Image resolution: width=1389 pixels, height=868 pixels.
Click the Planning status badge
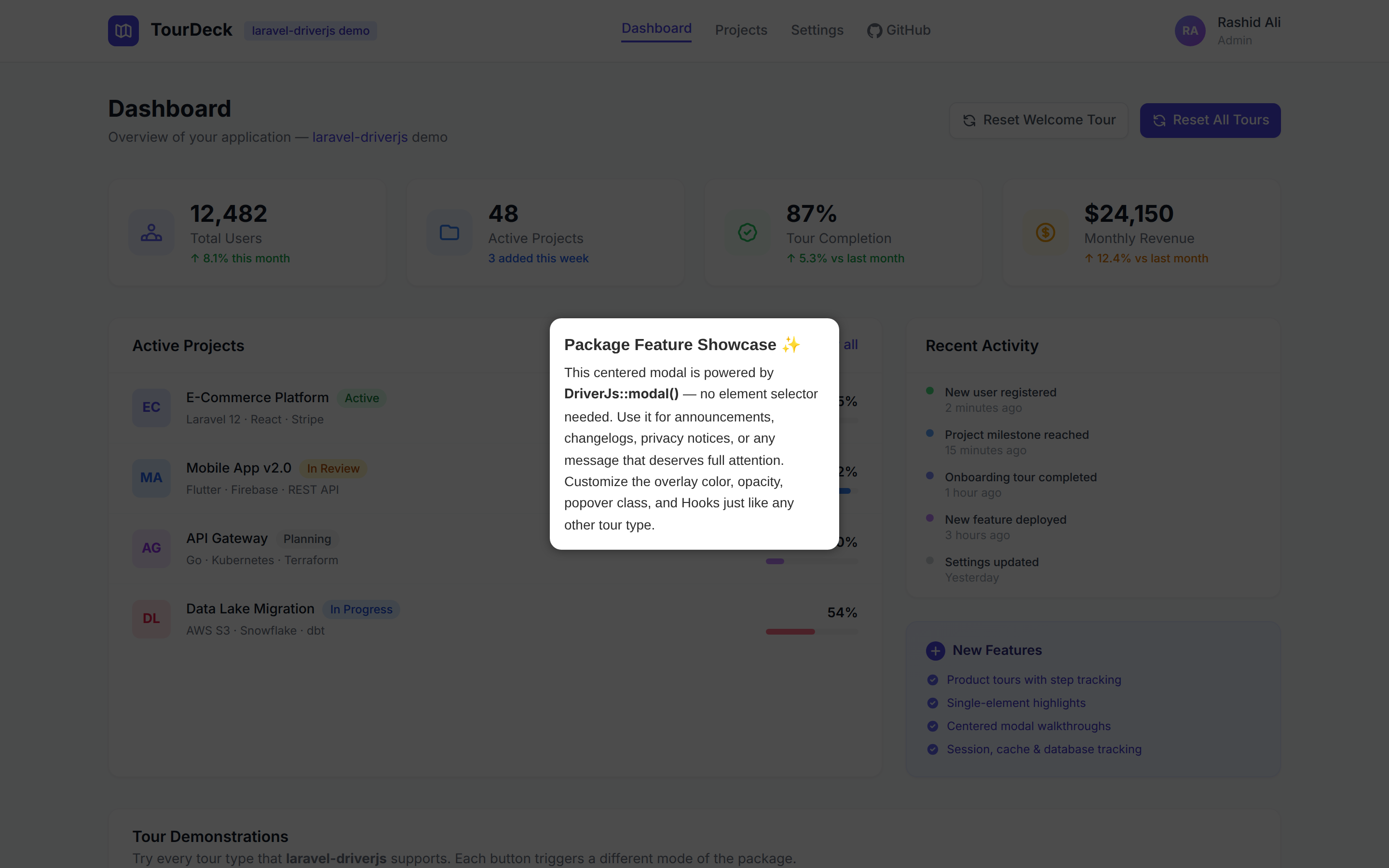click(307, 539)
